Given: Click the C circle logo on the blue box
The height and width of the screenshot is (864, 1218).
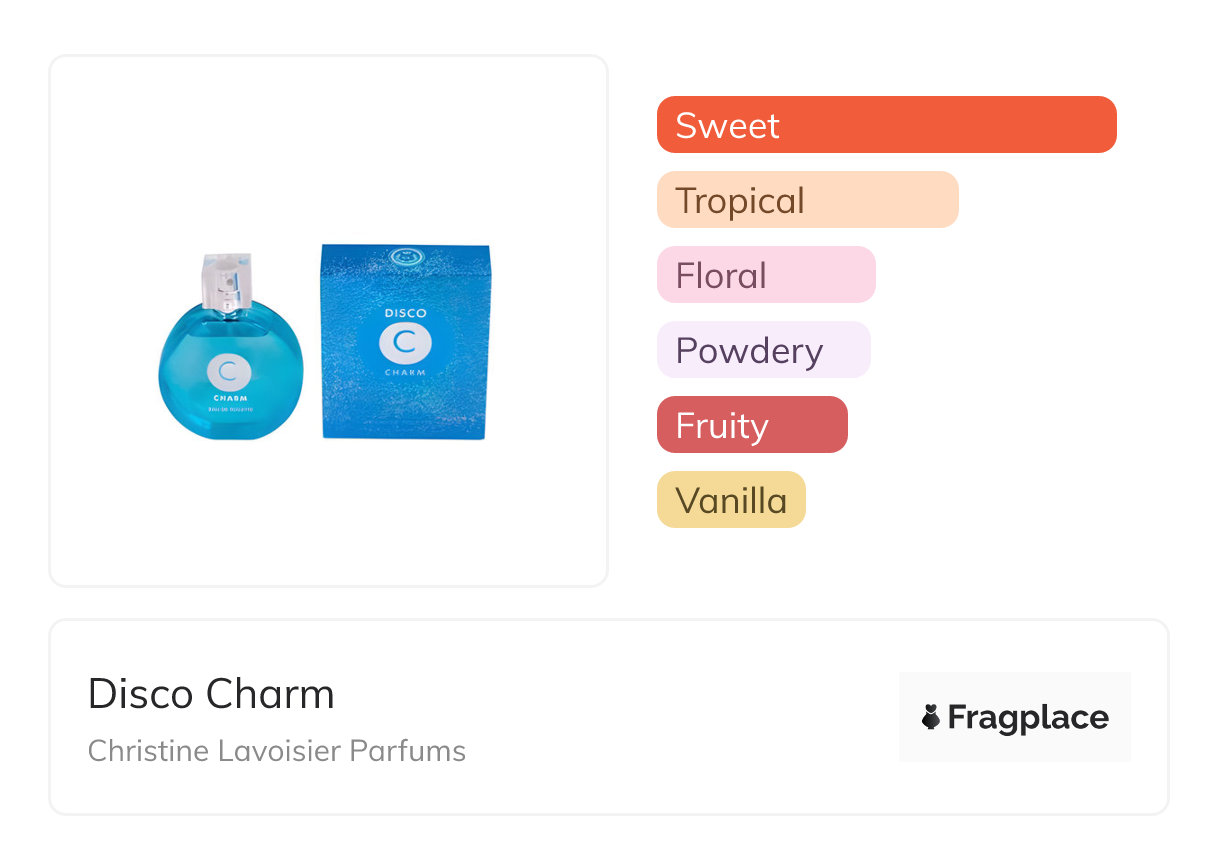Looking at the screenshot, I should (405, 342).
